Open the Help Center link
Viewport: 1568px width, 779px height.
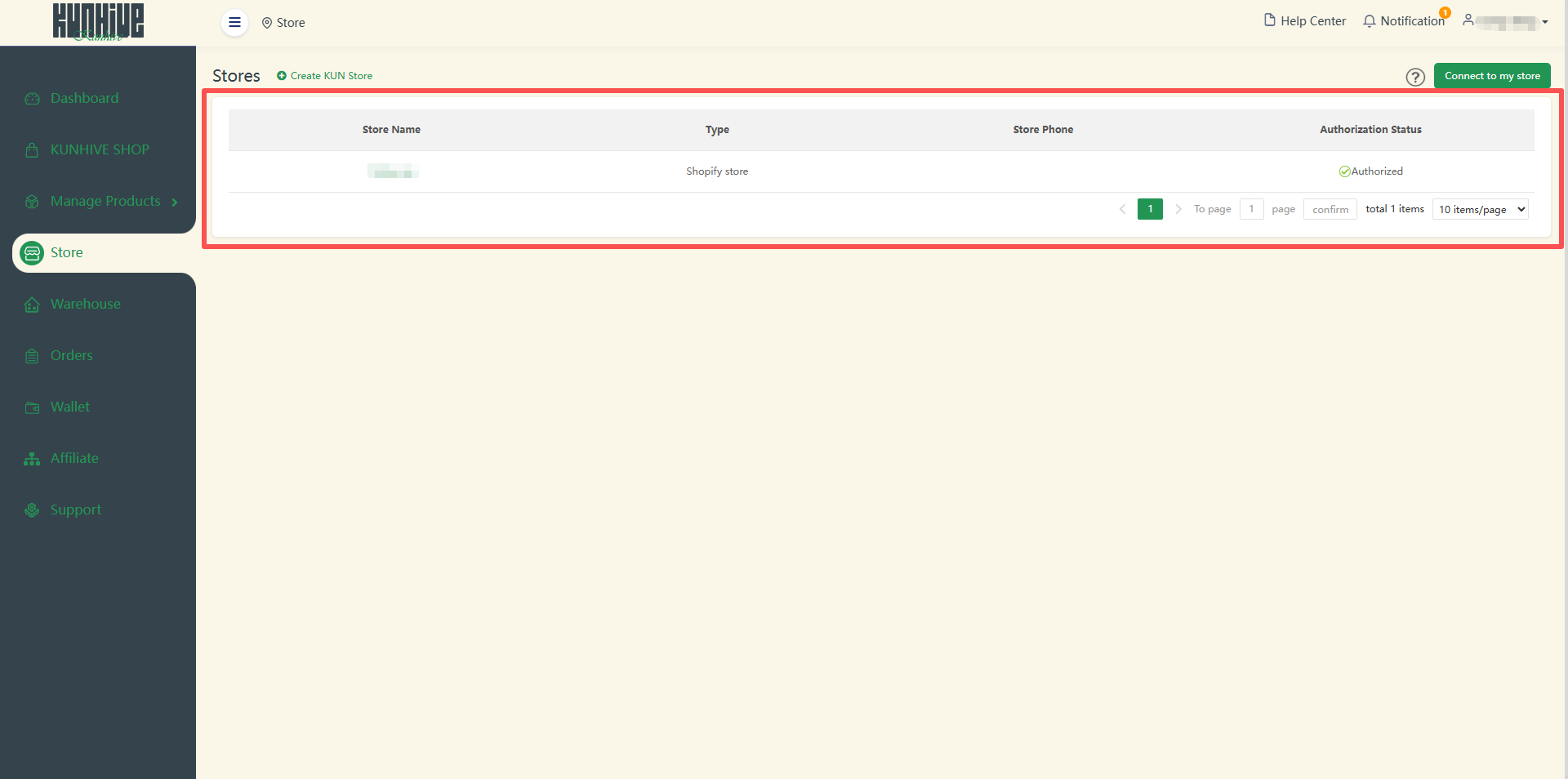pyautogui.click(x=1304, y=21)
